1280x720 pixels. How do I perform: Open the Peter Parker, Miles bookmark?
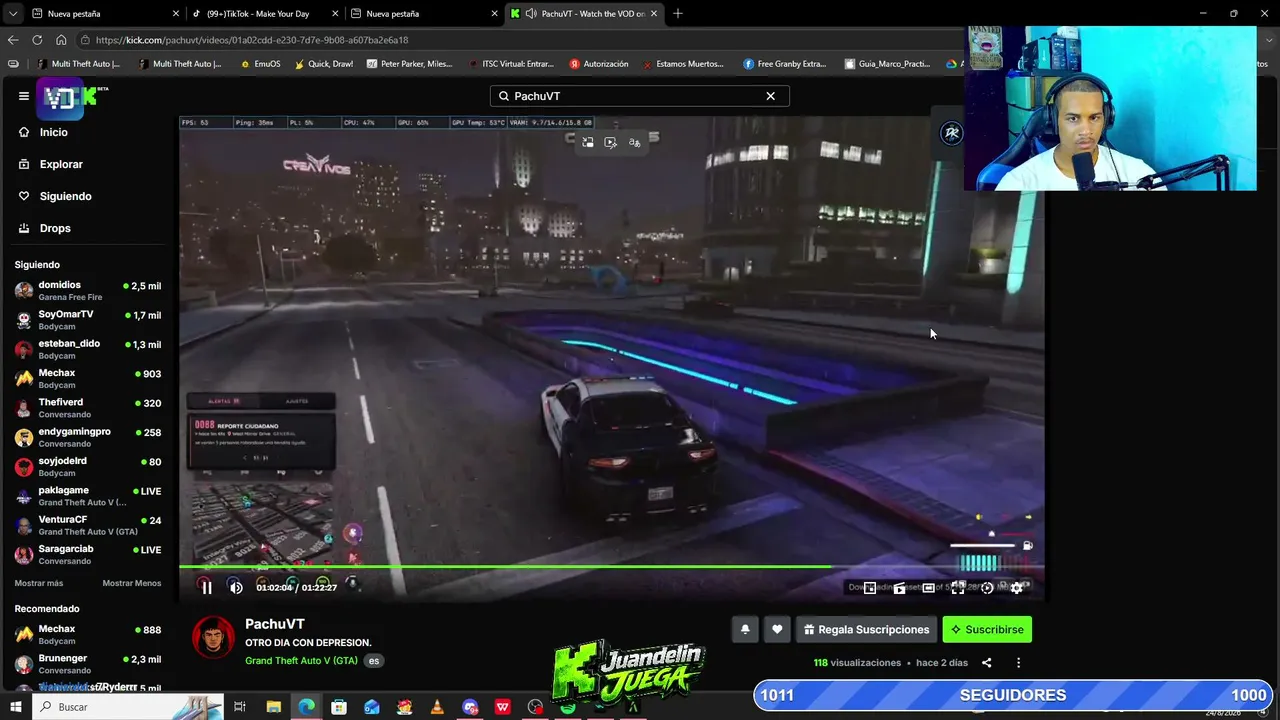[409, 64]
